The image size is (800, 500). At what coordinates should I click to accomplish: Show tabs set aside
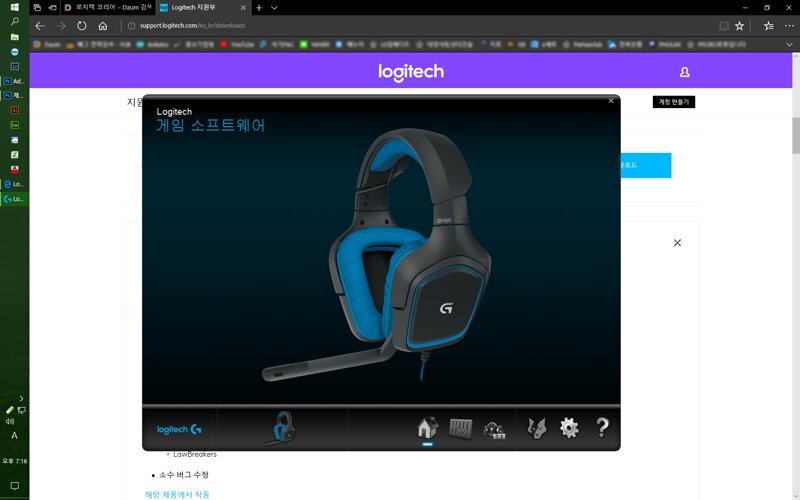tap(37, 8)
